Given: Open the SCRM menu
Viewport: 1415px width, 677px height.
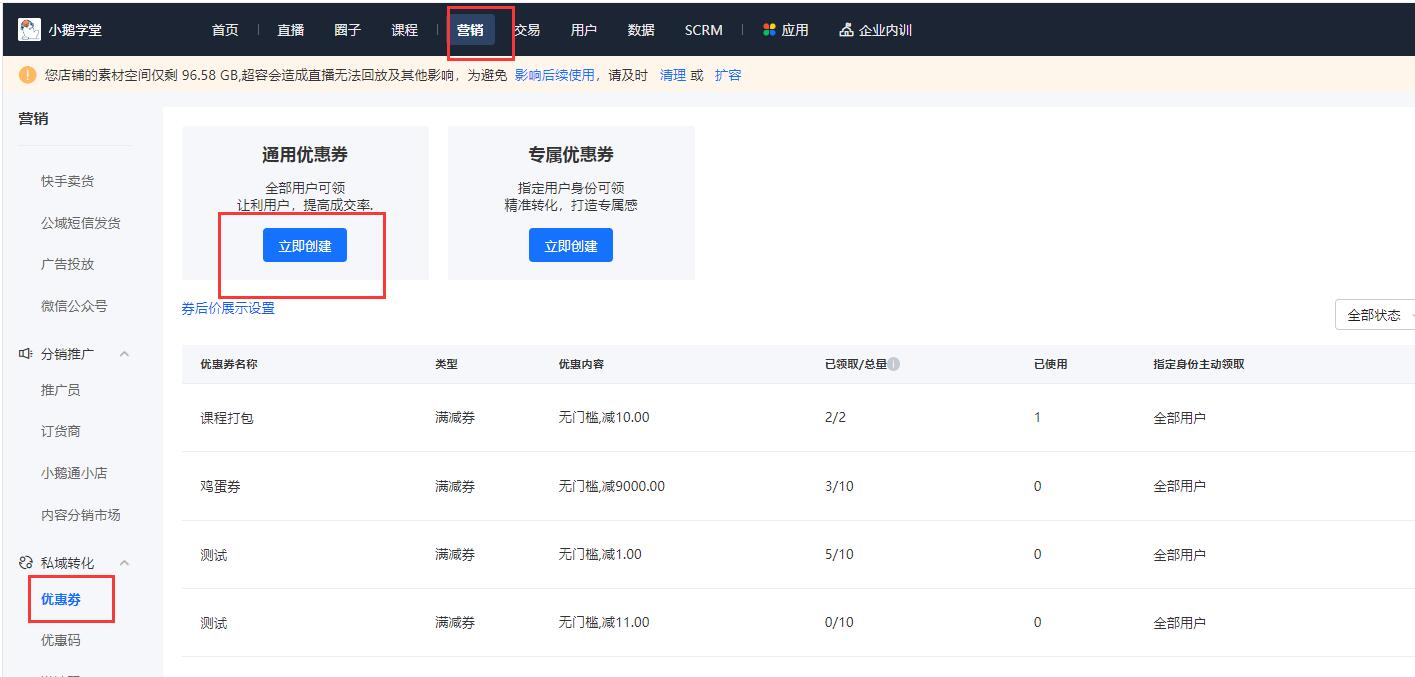Looking at the screenshot, I should tap(703, 29).
